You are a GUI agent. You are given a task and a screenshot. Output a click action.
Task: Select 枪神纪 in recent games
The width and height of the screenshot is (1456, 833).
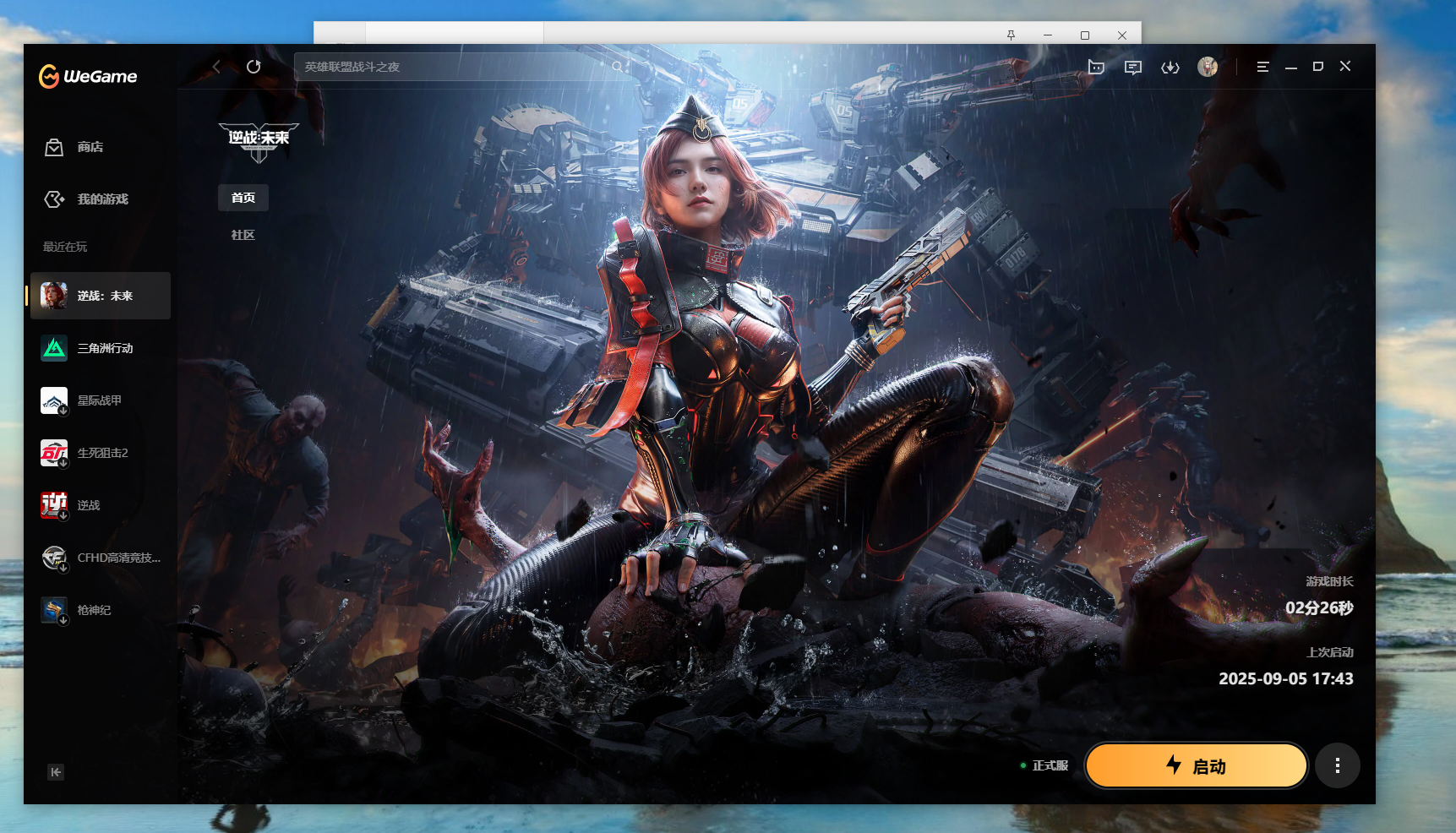click(x=101, y=610)
